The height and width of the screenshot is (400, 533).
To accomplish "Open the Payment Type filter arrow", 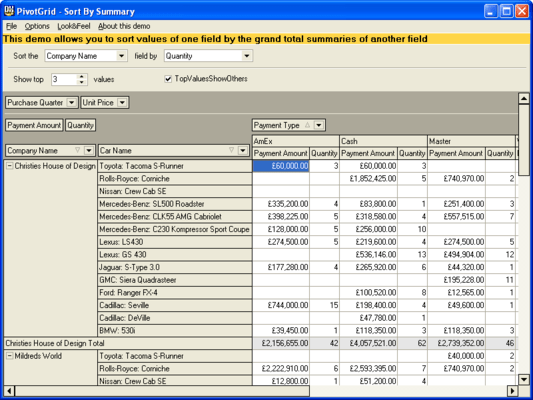I will pos(319,125).
